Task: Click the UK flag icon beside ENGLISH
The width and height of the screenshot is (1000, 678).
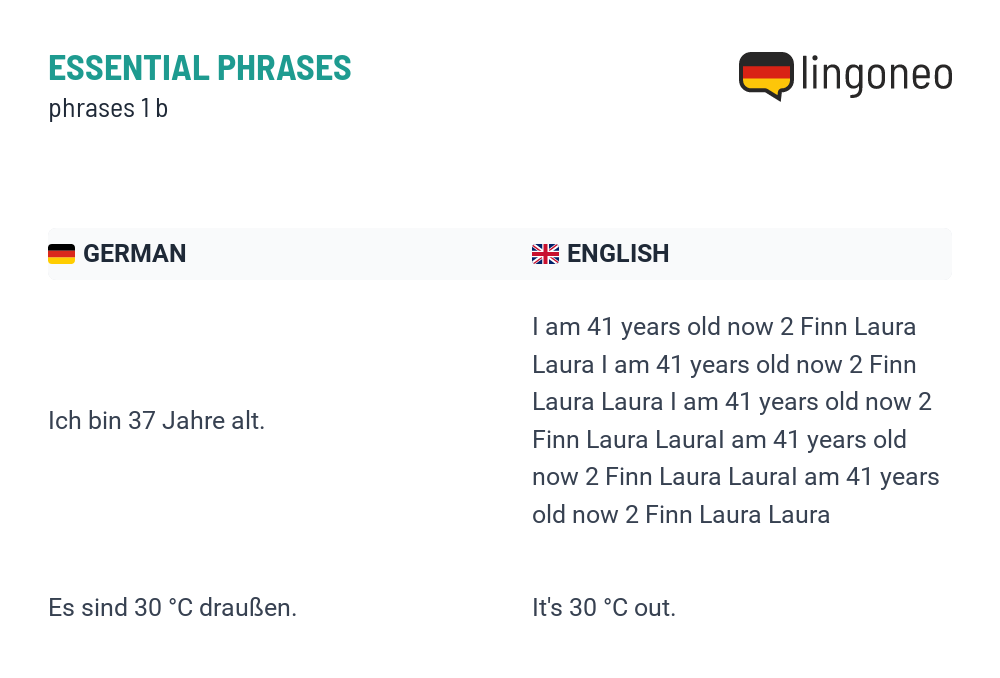Action: click(x=545, y=254)
